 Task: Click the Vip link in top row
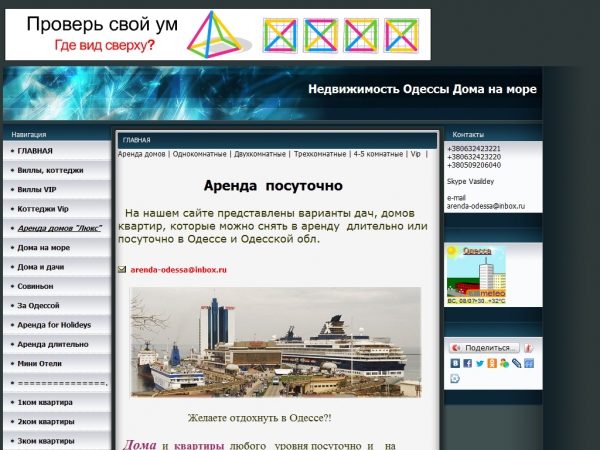click(x=416, y=154)
